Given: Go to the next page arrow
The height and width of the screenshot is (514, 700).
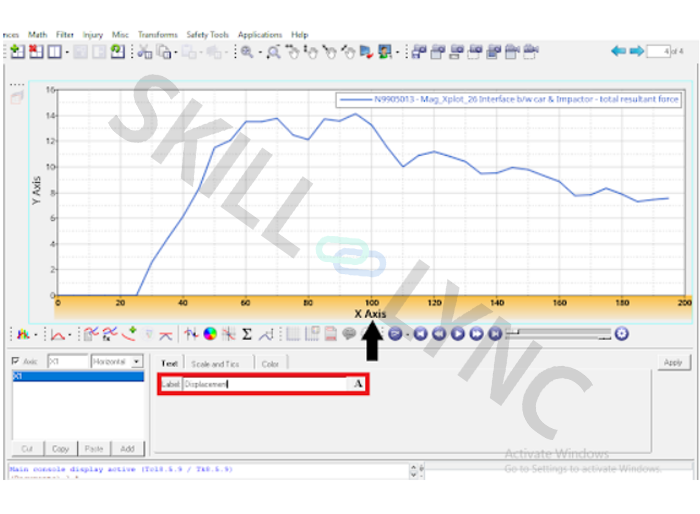Looking at the screenshot, I should click(x=635, y=51).
